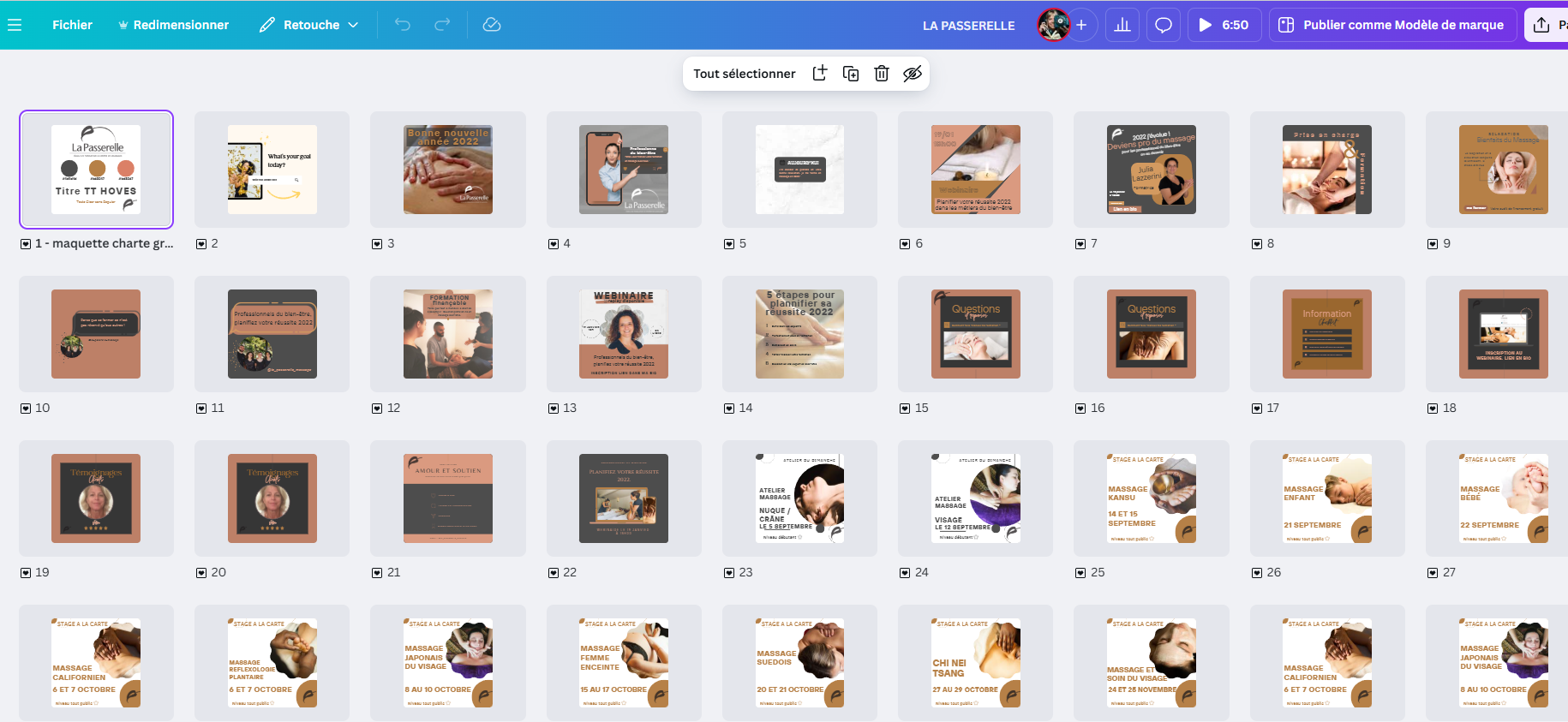Screen dimensions: 1568x722
Task: Select the WEBINAIRE page 13 thumbnail
Action: click(624, 334)
